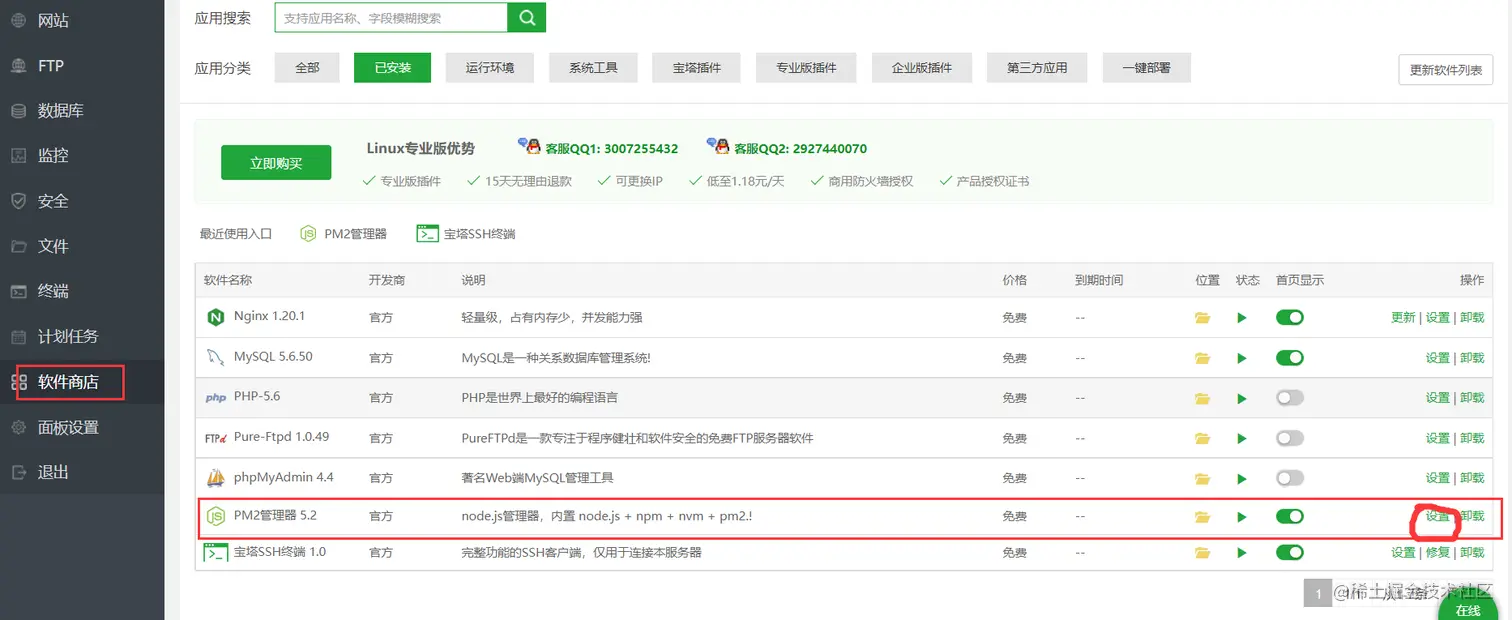Select the 一键部署 category tab

pyautogui.click(x=1147, y=68)
